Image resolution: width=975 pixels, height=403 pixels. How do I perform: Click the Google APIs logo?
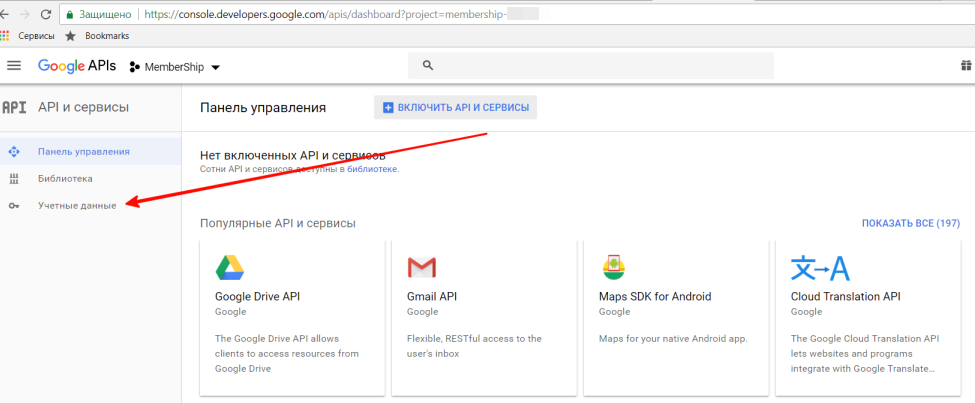click(76, 66)
